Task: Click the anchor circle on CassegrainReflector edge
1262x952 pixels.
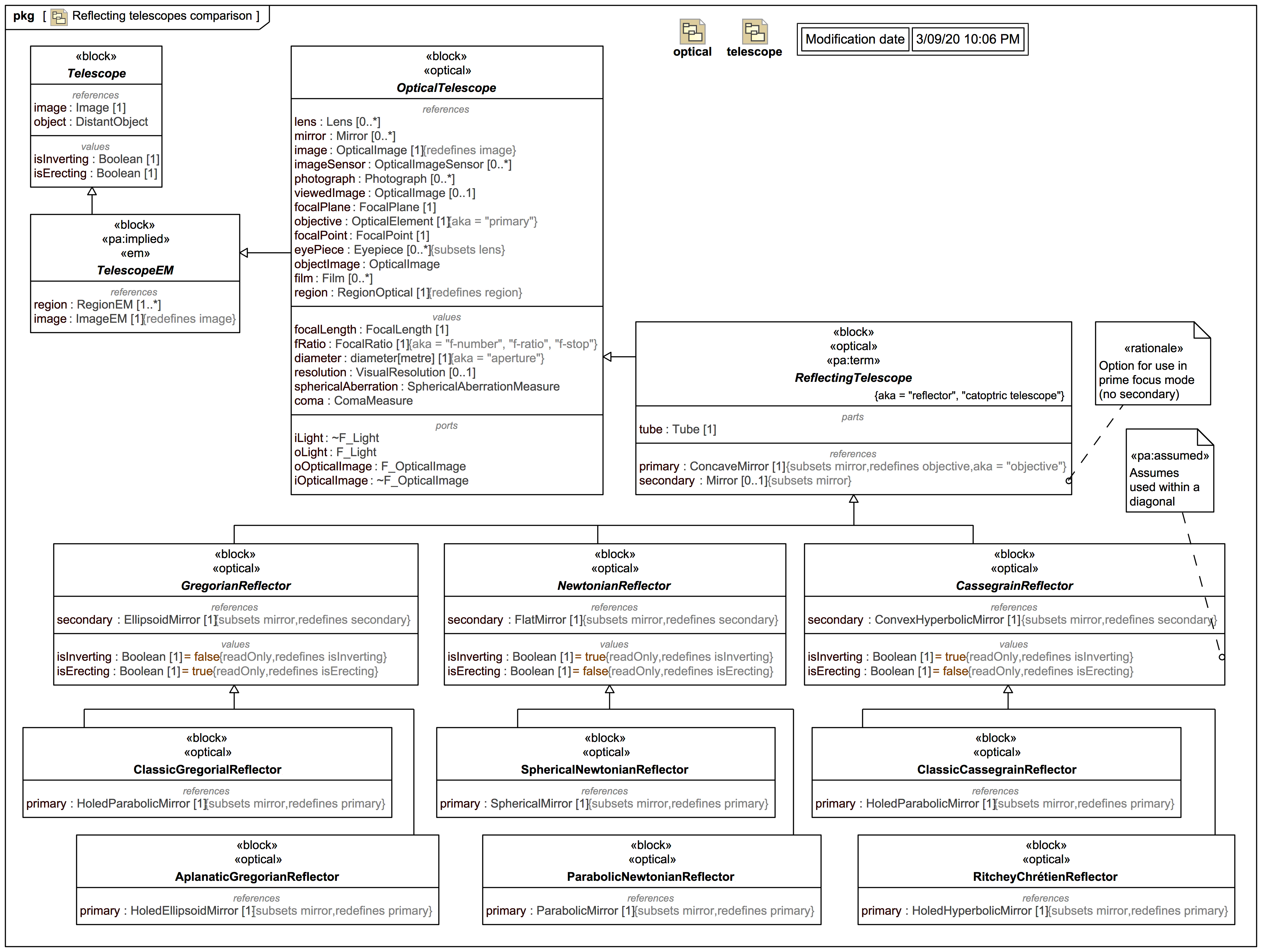Action: pos(1222,657)
